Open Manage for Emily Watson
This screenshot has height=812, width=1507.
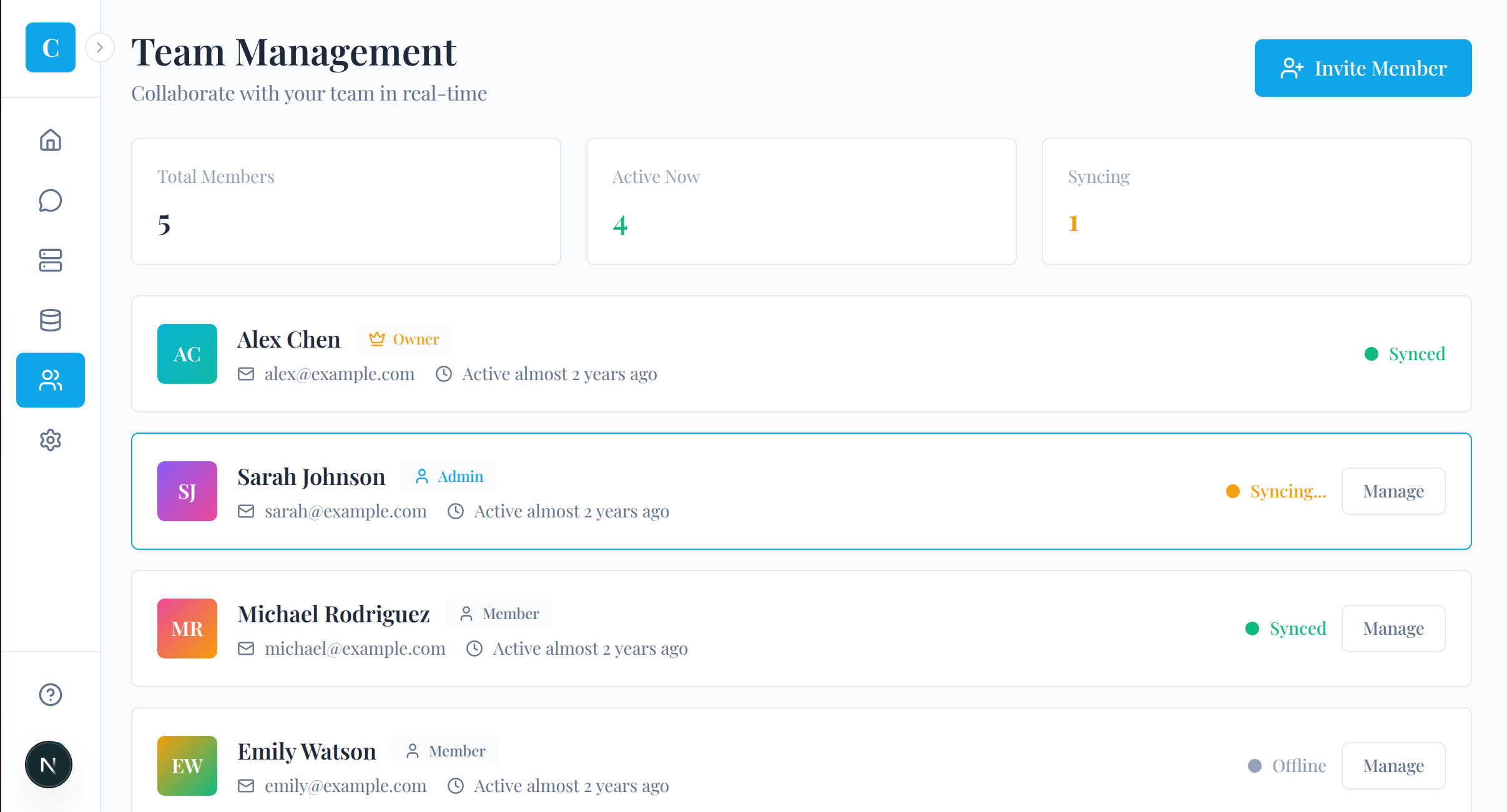coord(1393,766)
